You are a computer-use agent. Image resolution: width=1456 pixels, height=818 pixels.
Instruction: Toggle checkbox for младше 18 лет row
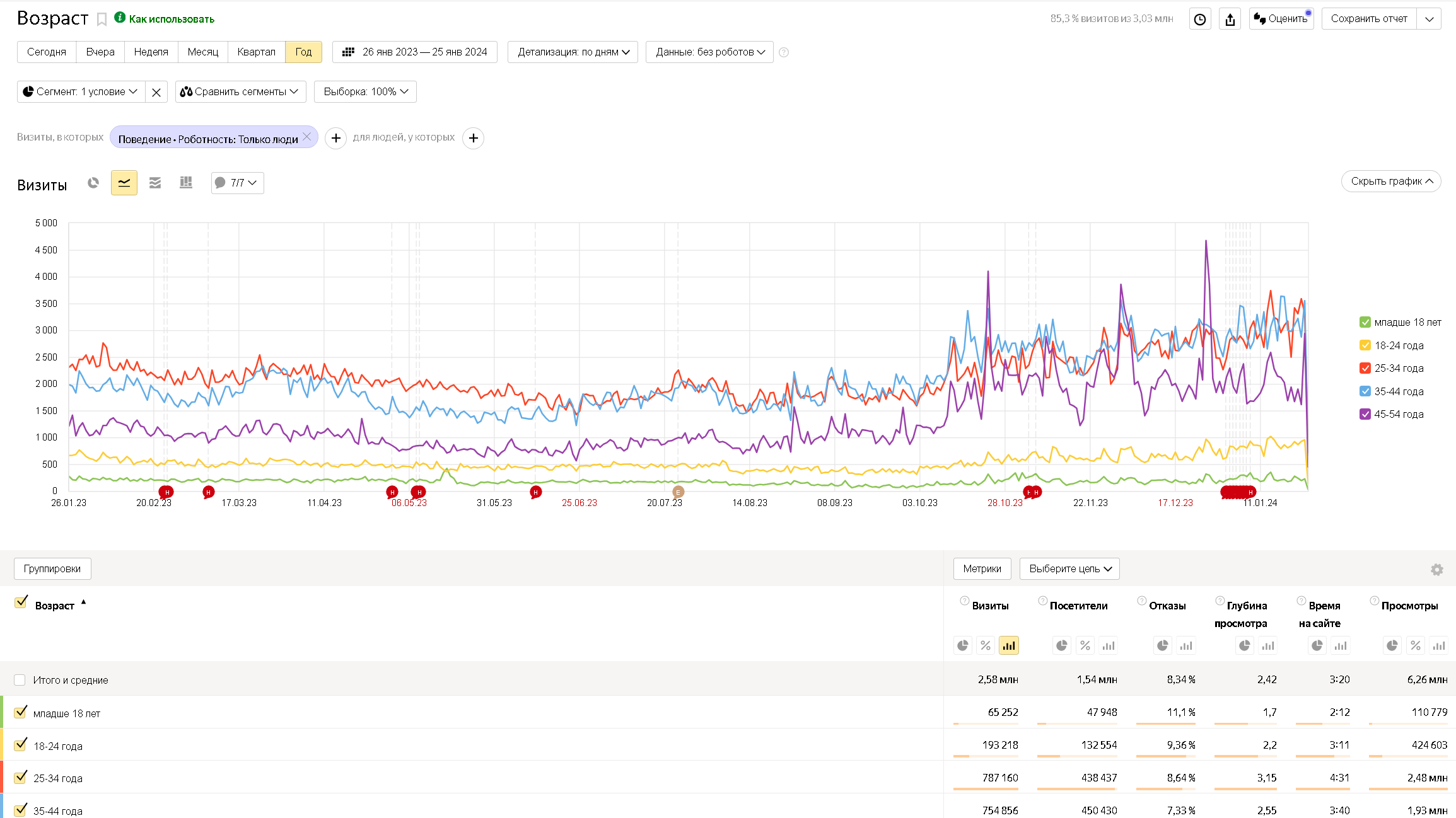(x=21, y=712)
